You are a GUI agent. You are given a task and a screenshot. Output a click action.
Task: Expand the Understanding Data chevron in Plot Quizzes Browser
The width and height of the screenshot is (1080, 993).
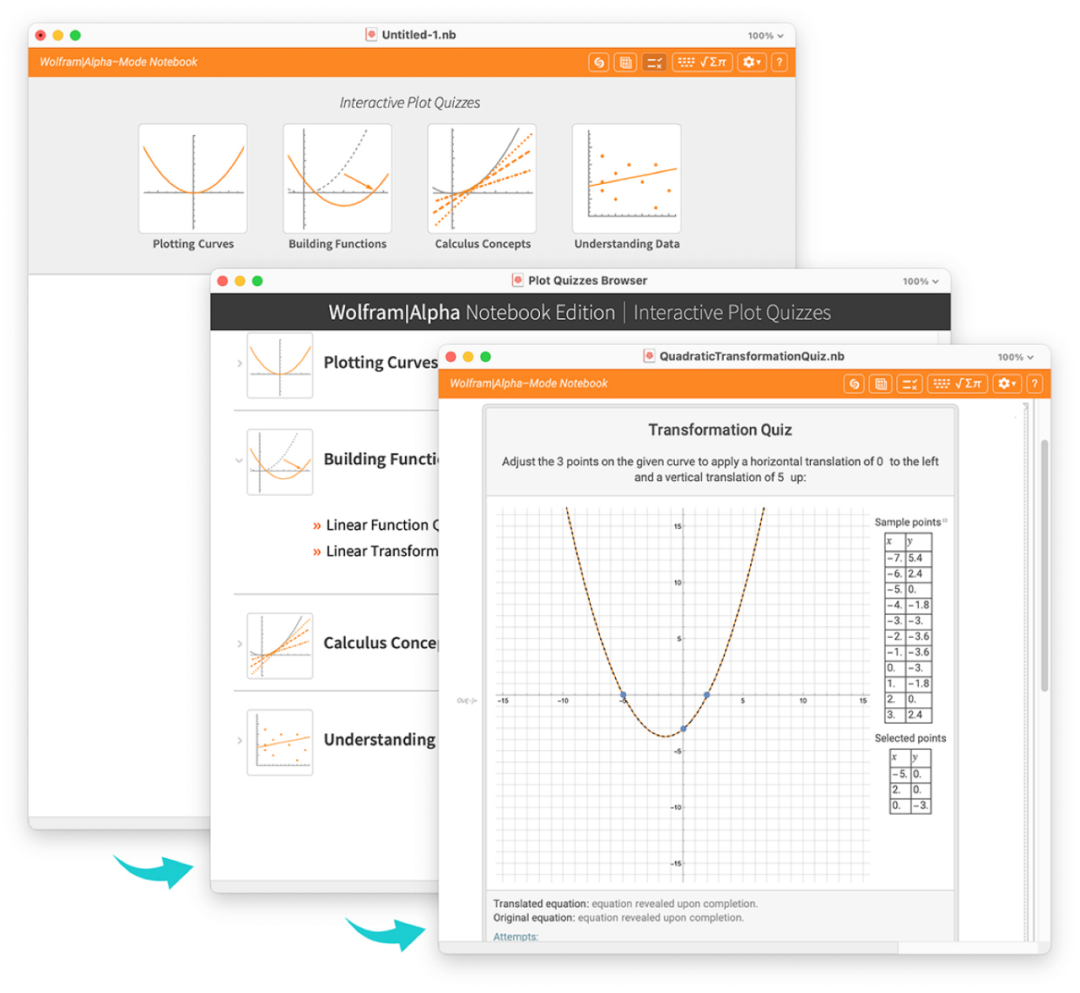240,740
